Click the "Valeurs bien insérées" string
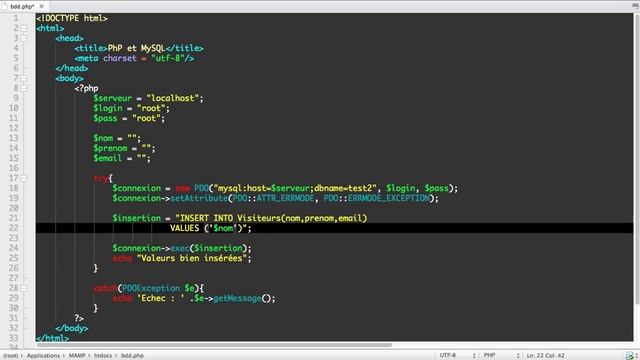This screenshot has height=360, width=640. tap(192, 258)
